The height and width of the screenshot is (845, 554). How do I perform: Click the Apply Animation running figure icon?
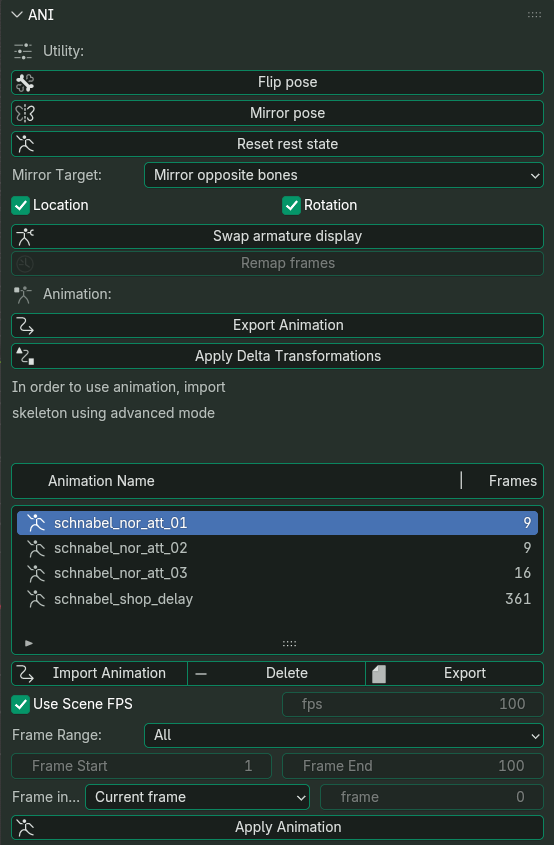click(25, 827)
